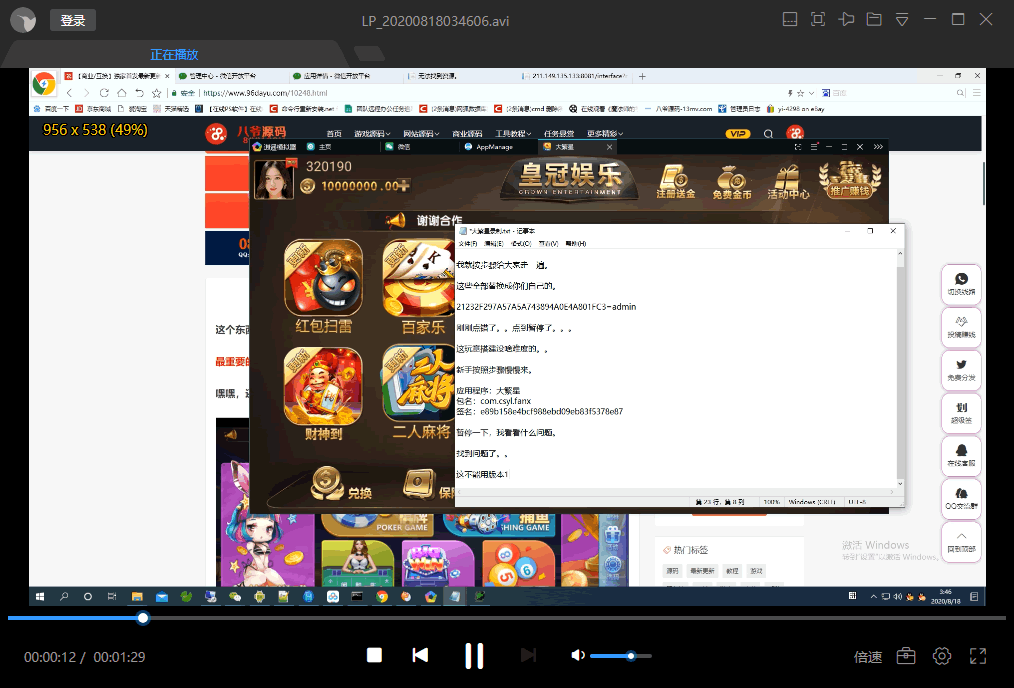This screenshot has height=688, width=1014.
Task: Click the 登录 login button
Action: (x=72, y=20)
